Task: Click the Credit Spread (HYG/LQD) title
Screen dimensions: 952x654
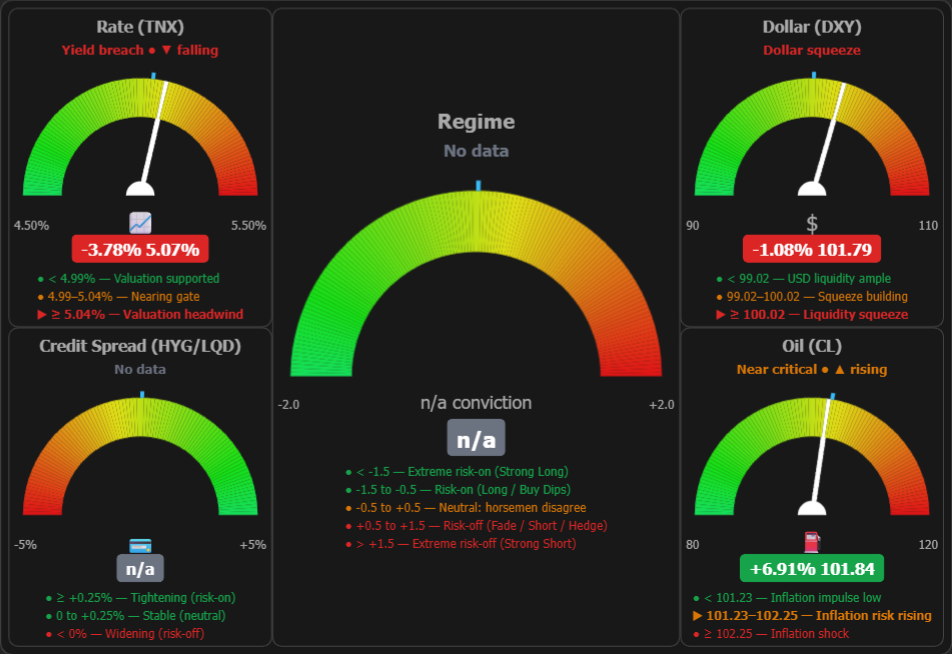Action: [x=140, y=346]
